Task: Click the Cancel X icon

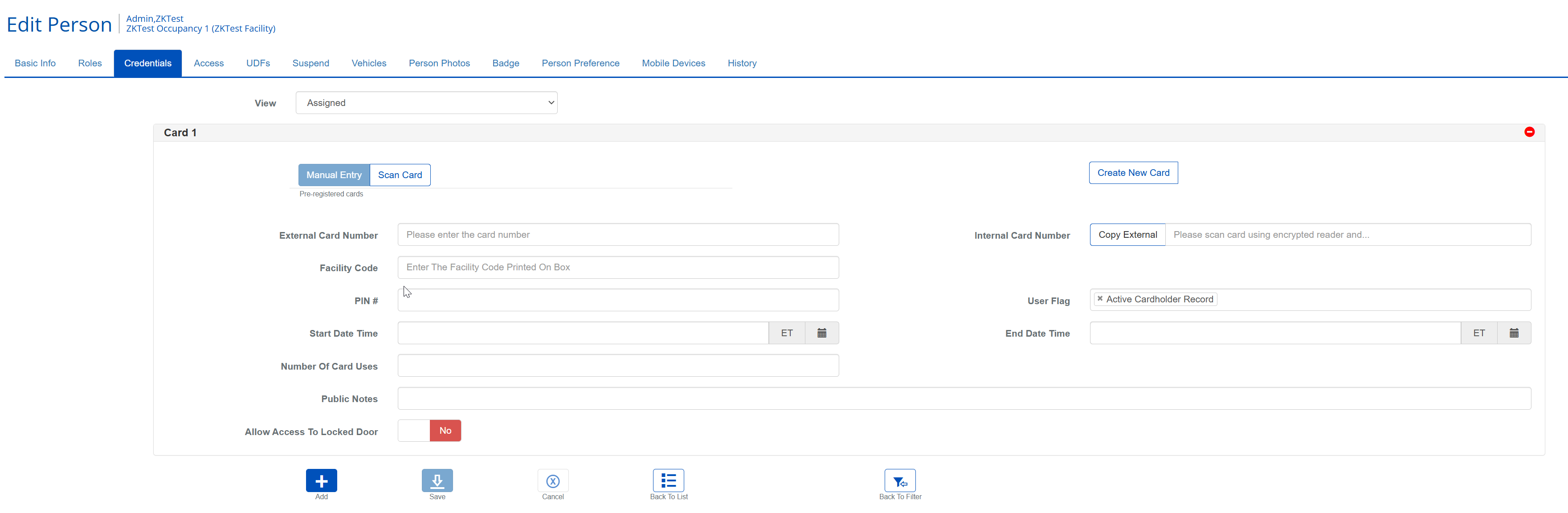Action: [553, 481]
